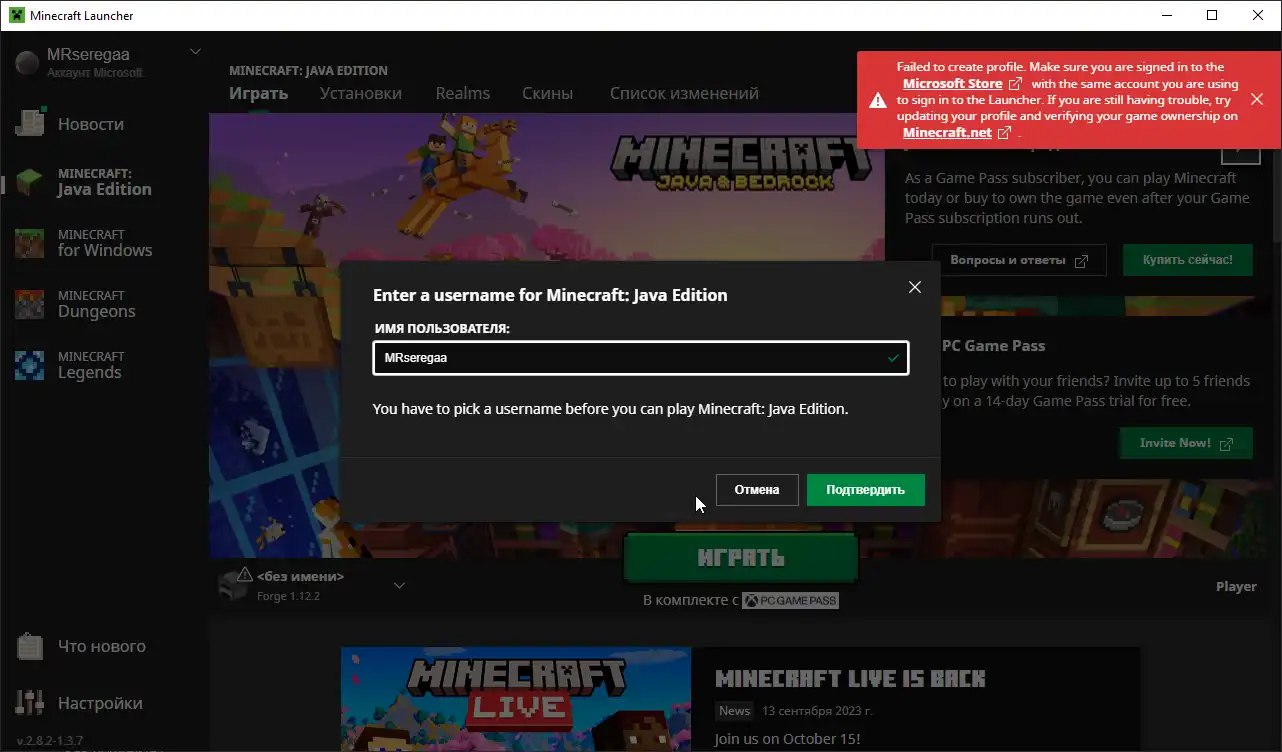Click the username input field
The height and width of the screenshot is (752, 1282).
tap(630, 357)
